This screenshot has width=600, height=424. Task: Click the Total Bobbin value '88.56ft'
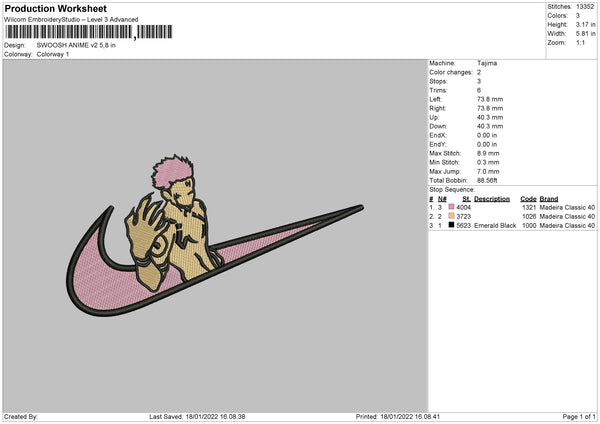(x=487, y=180)
